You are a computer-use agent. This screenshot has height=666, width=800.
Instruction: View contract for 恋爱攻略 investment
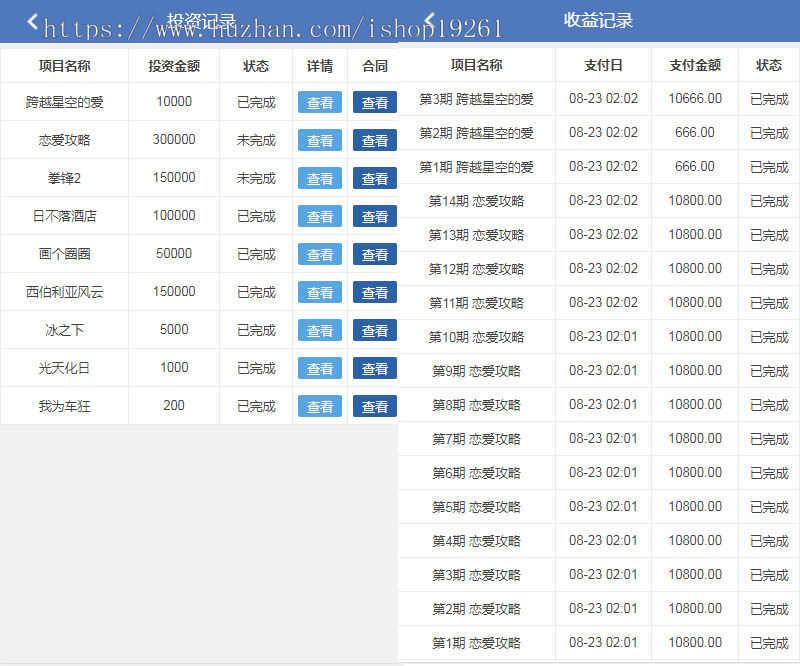coord(375,140)
